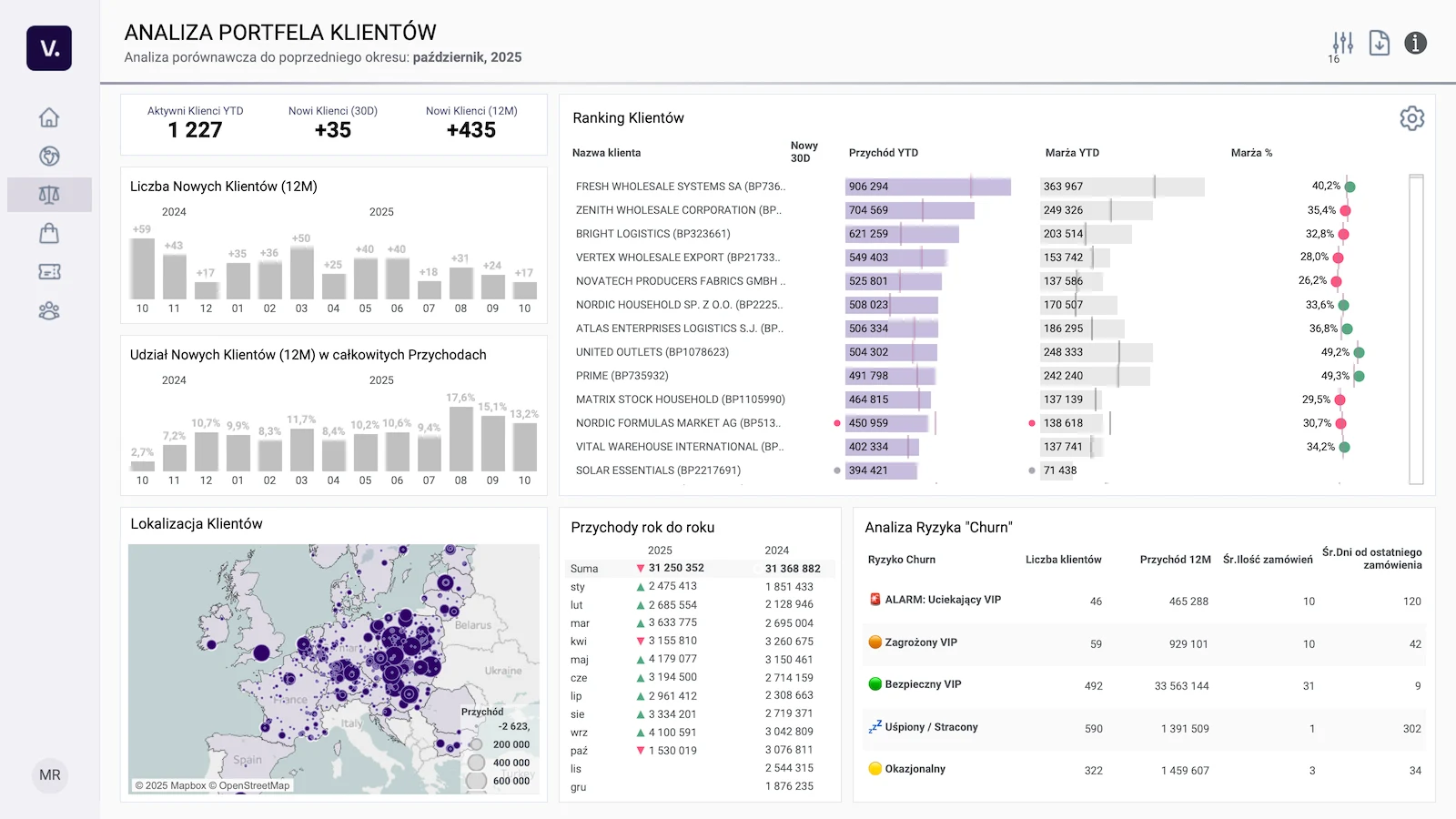The height and width of the screenshot is (819, 1456).
Task: Select the globe (geography) icon in the sidebar
Action: click(x=49, y=156)
